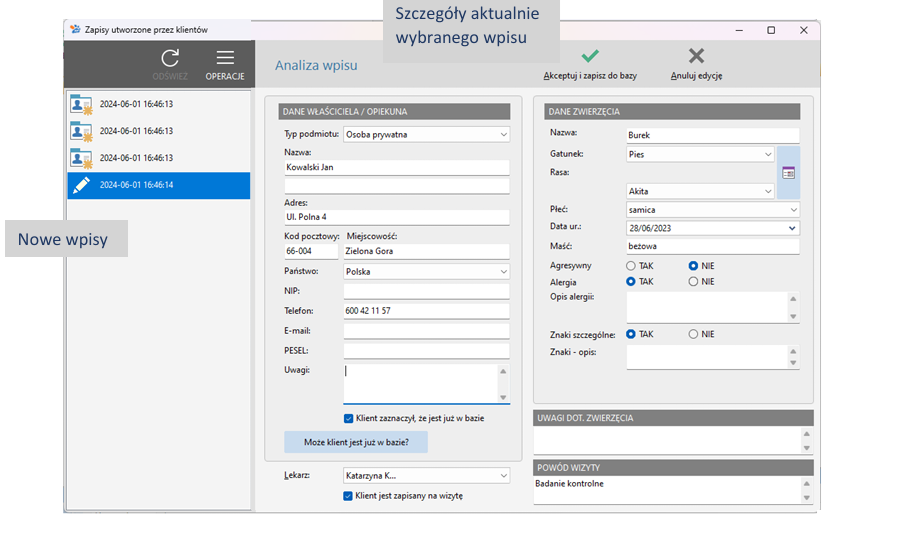The width and height of the screenshot is (911, 533).
Task: Click the NIP input field
Action: (x=426, y=291)
